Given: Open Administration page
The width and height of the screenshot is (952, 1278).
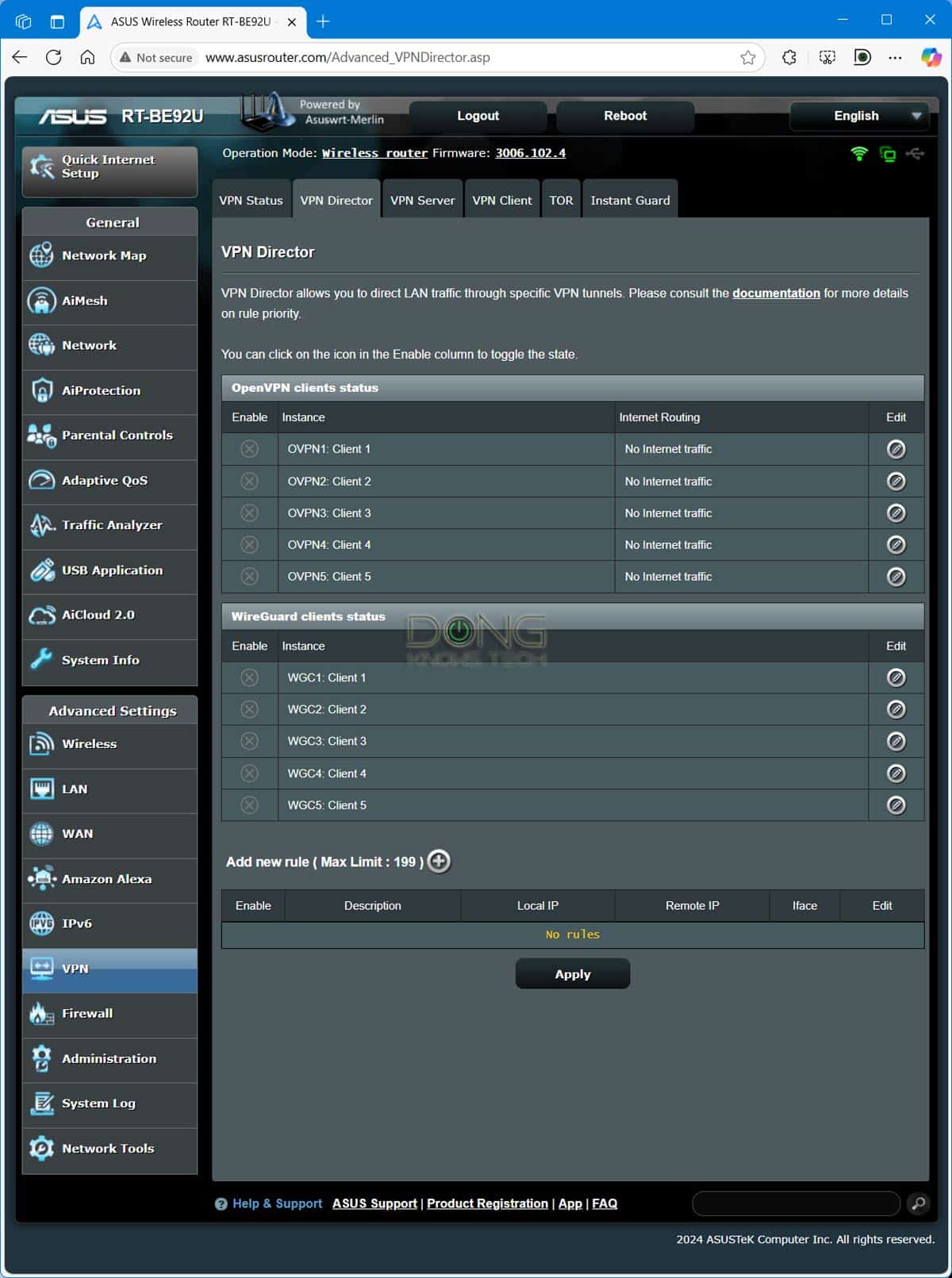Looking at the screenshot, I should (x=109, y=1059).
